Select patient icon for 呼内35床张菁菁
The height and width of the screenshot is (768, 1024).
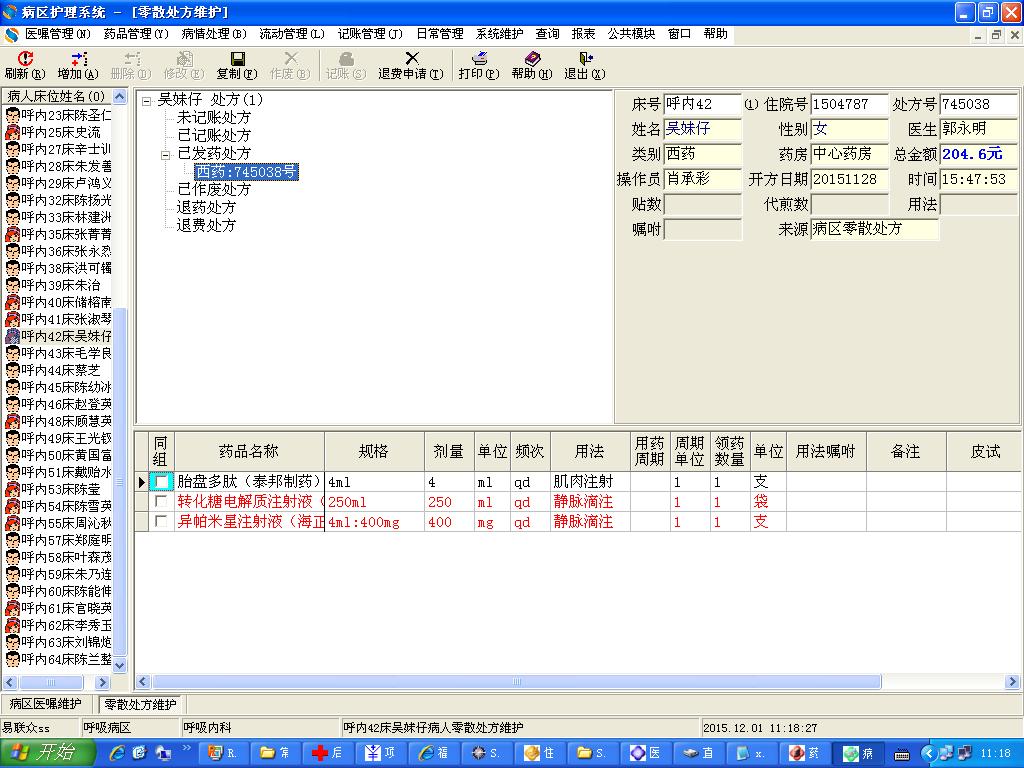click(12, 234)
